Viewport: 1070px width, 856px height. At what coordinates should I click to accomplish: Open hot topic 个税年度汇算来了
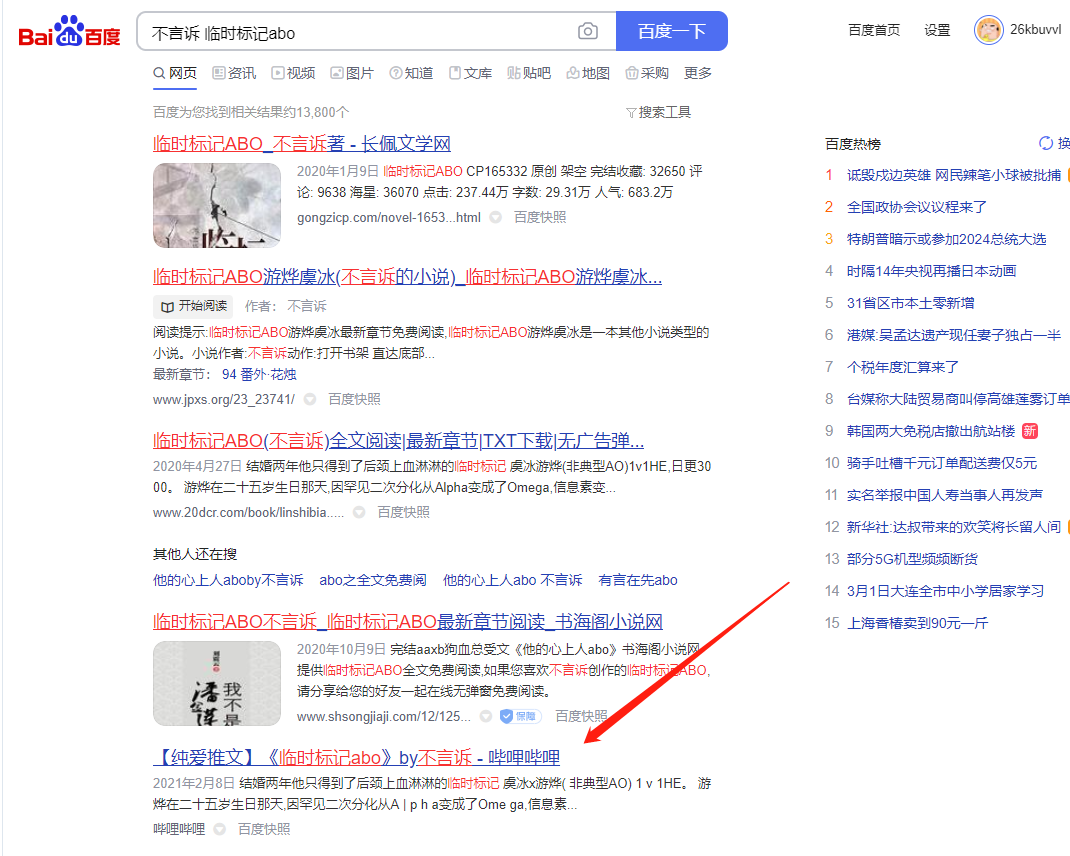pos(903,367)
